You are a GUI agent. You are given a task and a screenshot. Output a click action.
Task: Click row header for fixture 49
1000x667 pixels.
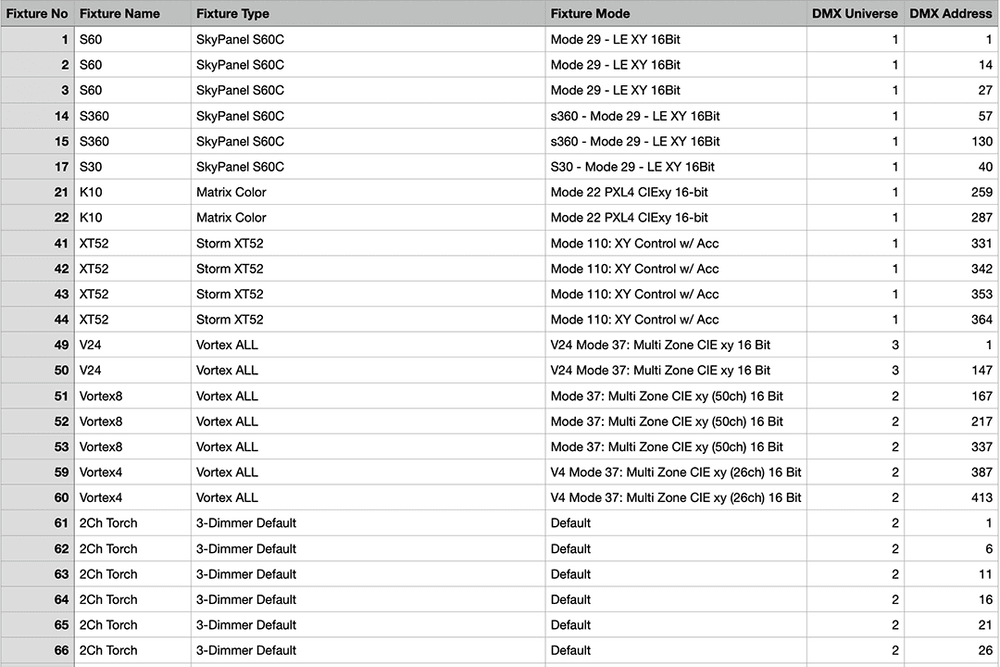(x=37, y=345)
